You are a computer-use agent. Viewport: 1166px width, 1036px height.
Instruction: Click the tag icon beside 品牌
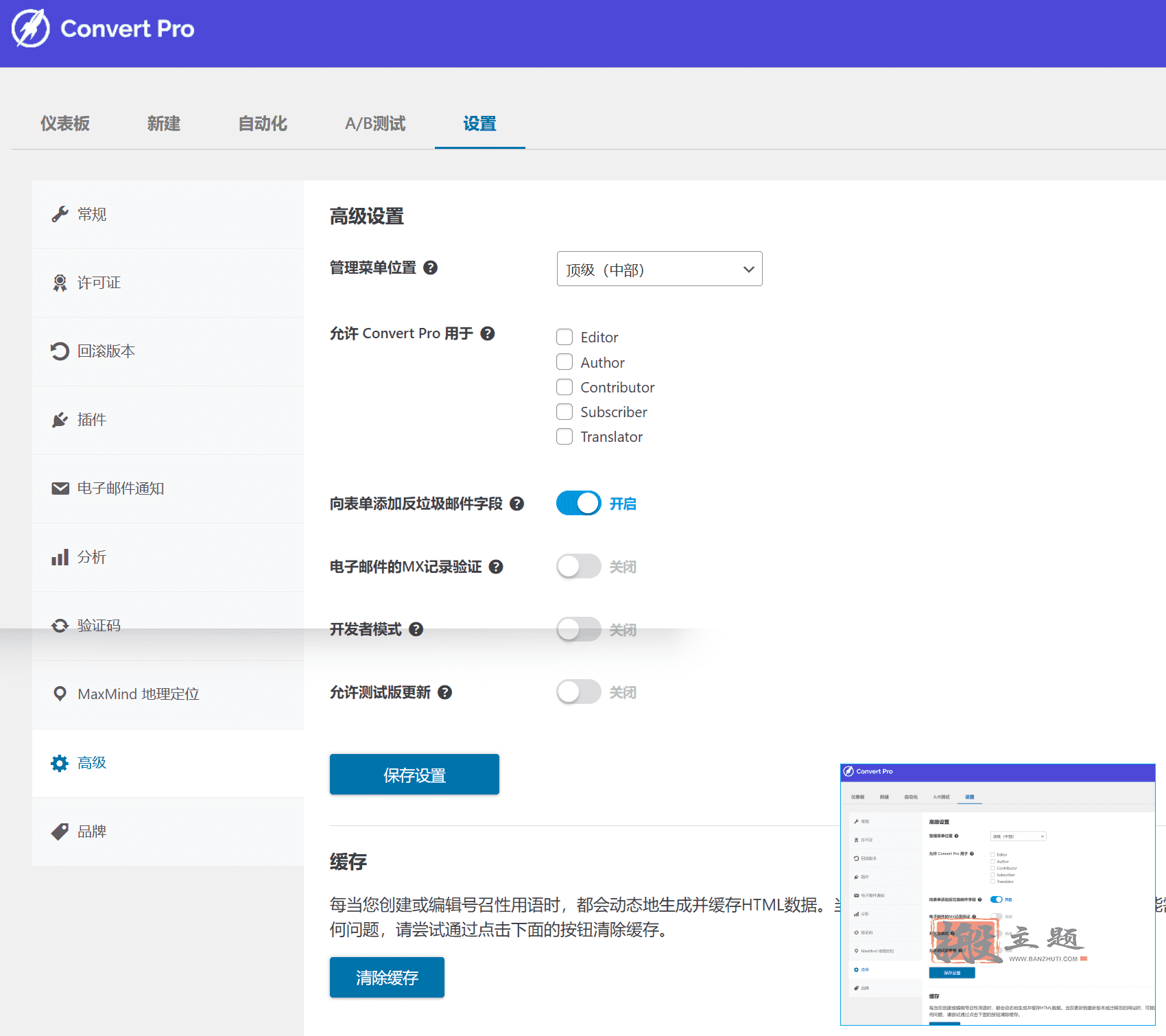60,832
